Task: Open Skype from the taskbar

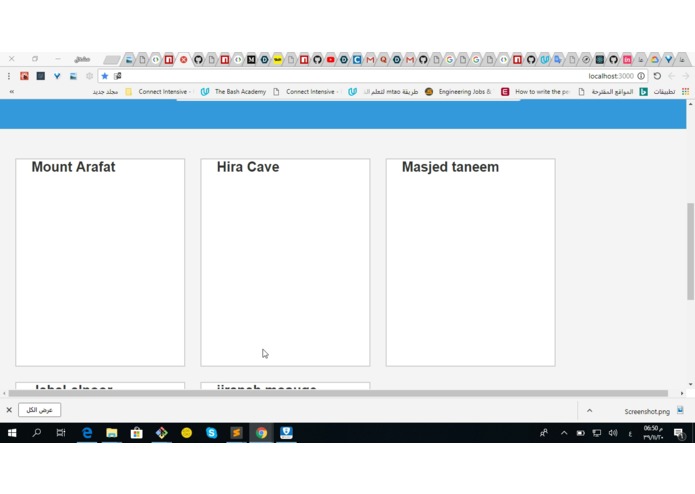Action: point(211,433)
